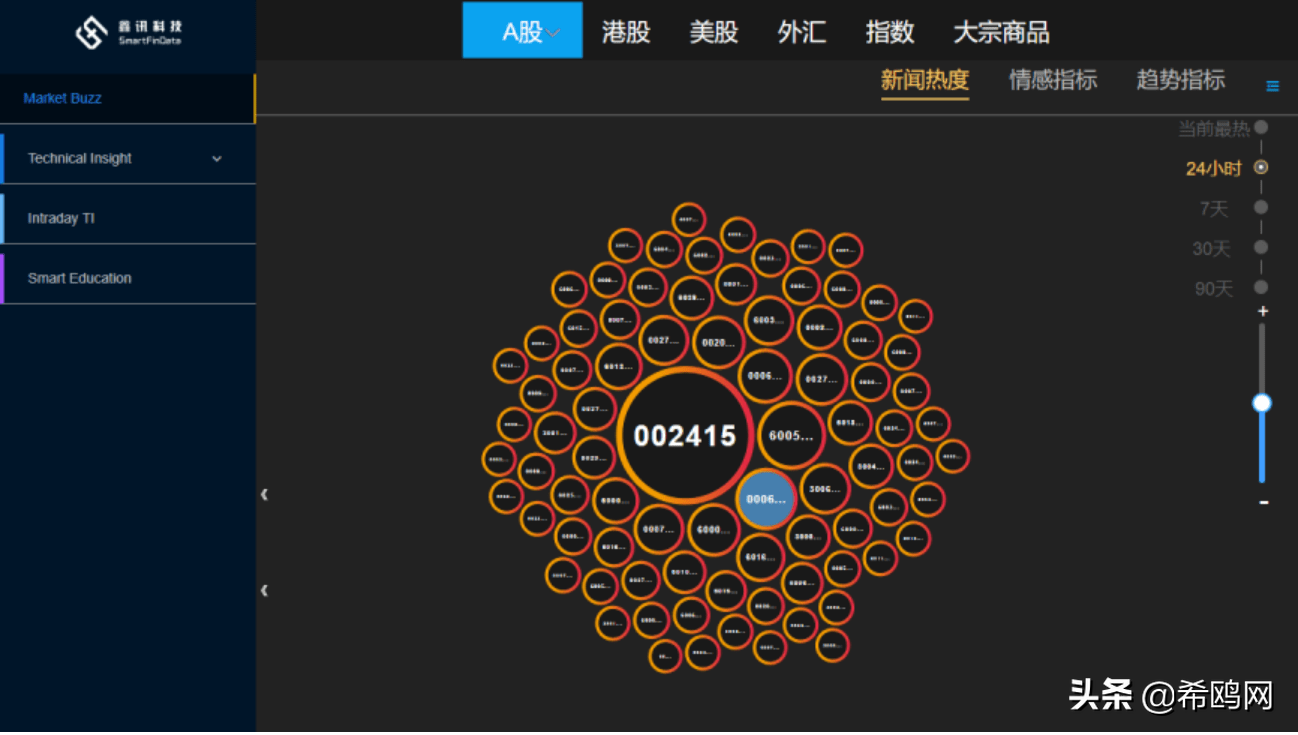Select the 当前最热 radio button

1259,128
